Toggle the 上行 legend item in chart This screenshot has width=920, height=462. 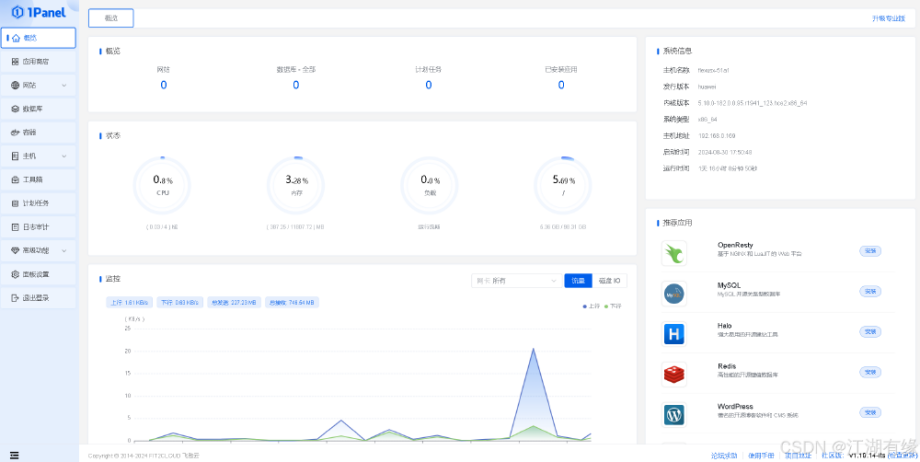click(x=591, y=306)
